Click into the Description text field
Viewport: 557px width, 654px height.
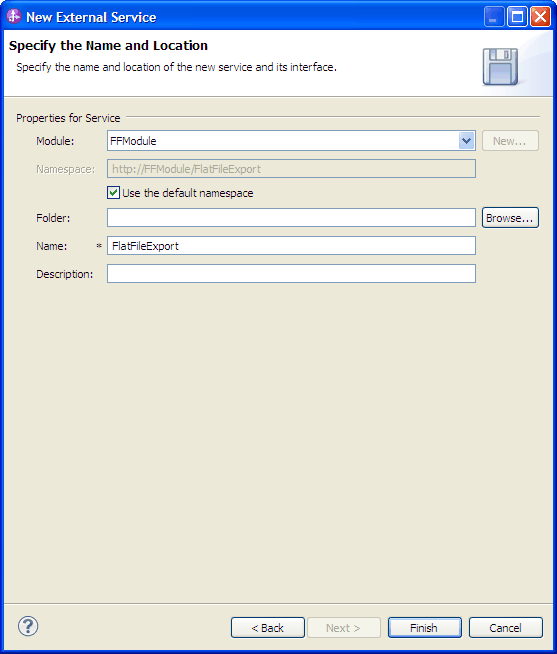[x=291, y=274]
